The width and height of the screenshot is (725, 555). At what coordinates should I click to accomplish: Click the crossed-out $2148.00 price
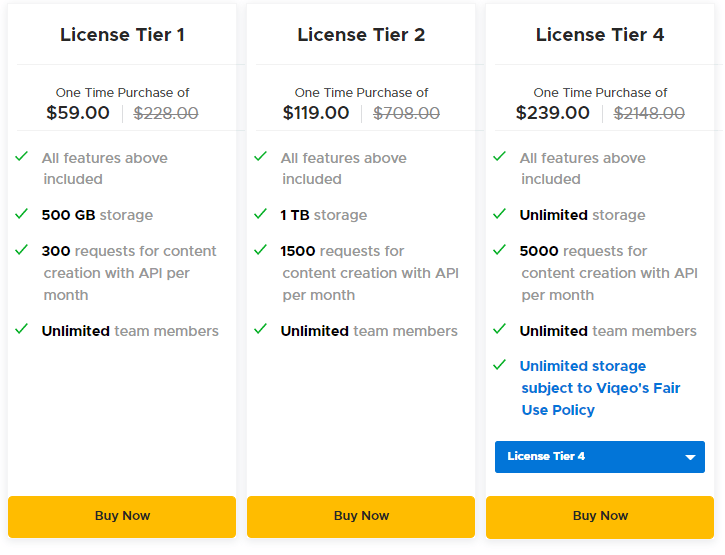649,113
